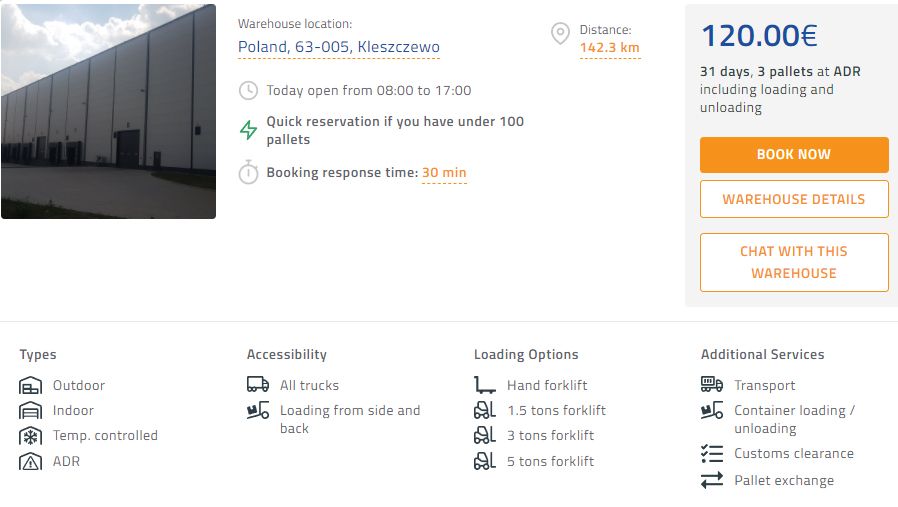Click the distance map pin icon
The height and width of the screenshot is (507, 898).
click(561, 35)
